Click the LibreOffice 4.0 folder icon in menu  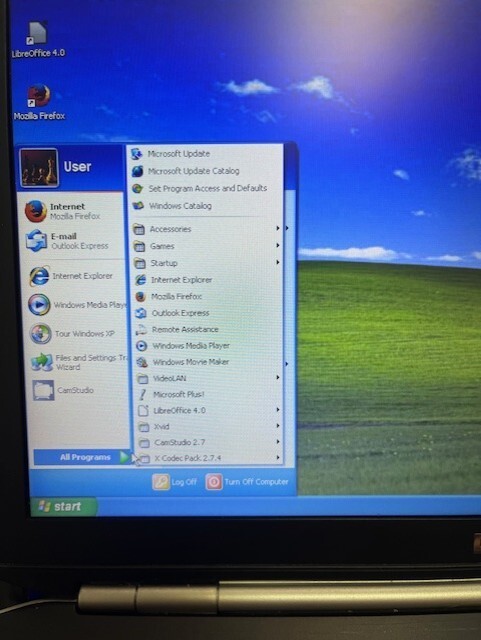[x=143, y=411]
